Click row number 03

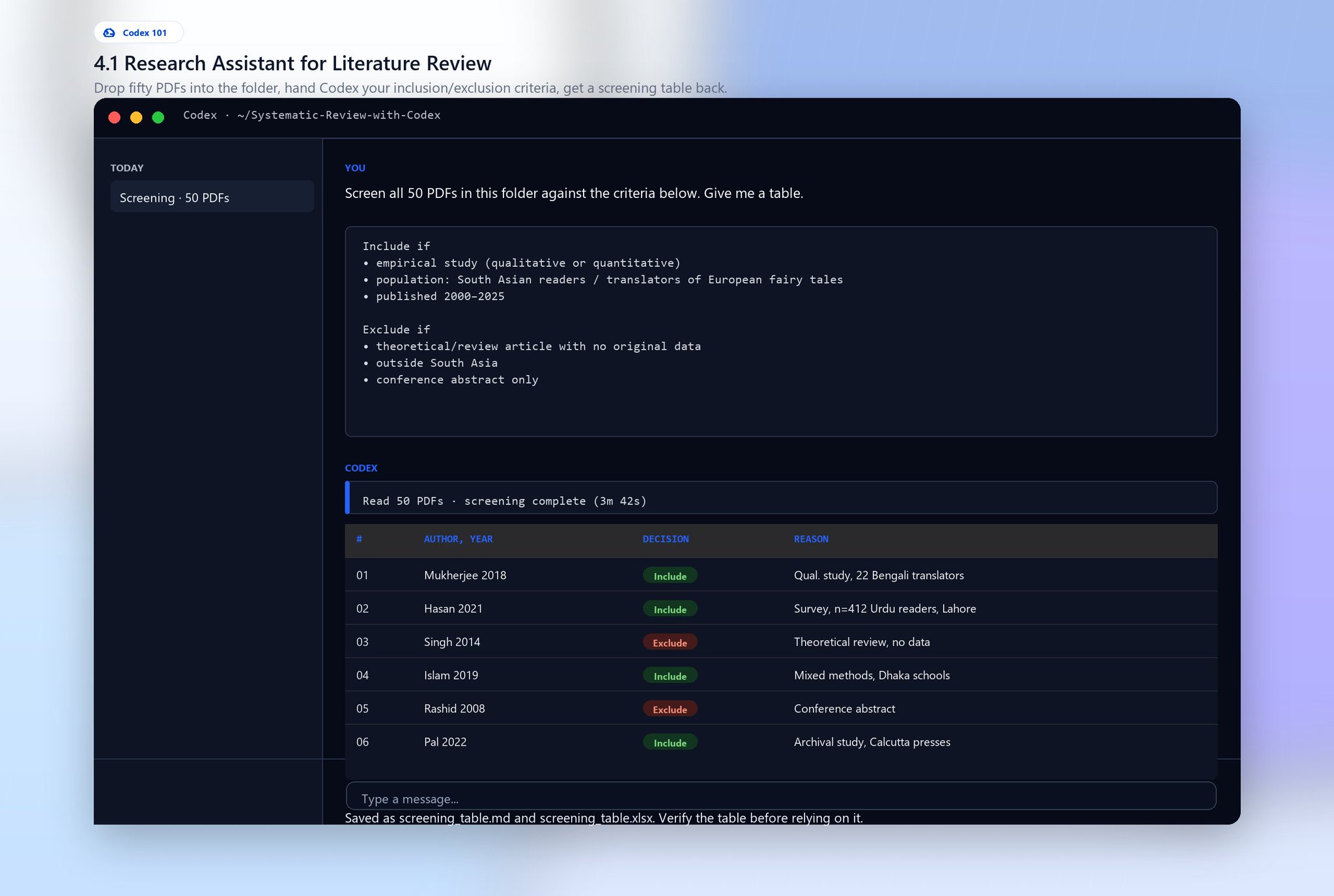click(x=362, y=641)
